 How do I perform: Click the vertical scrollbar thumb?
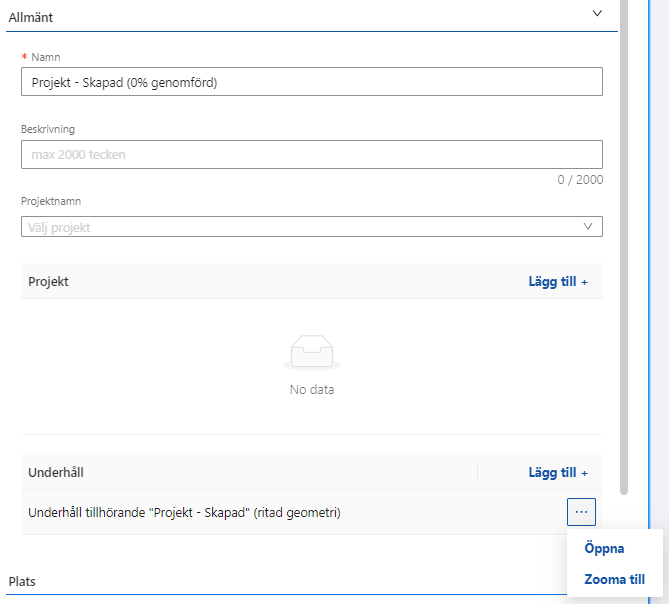(624, 250)
